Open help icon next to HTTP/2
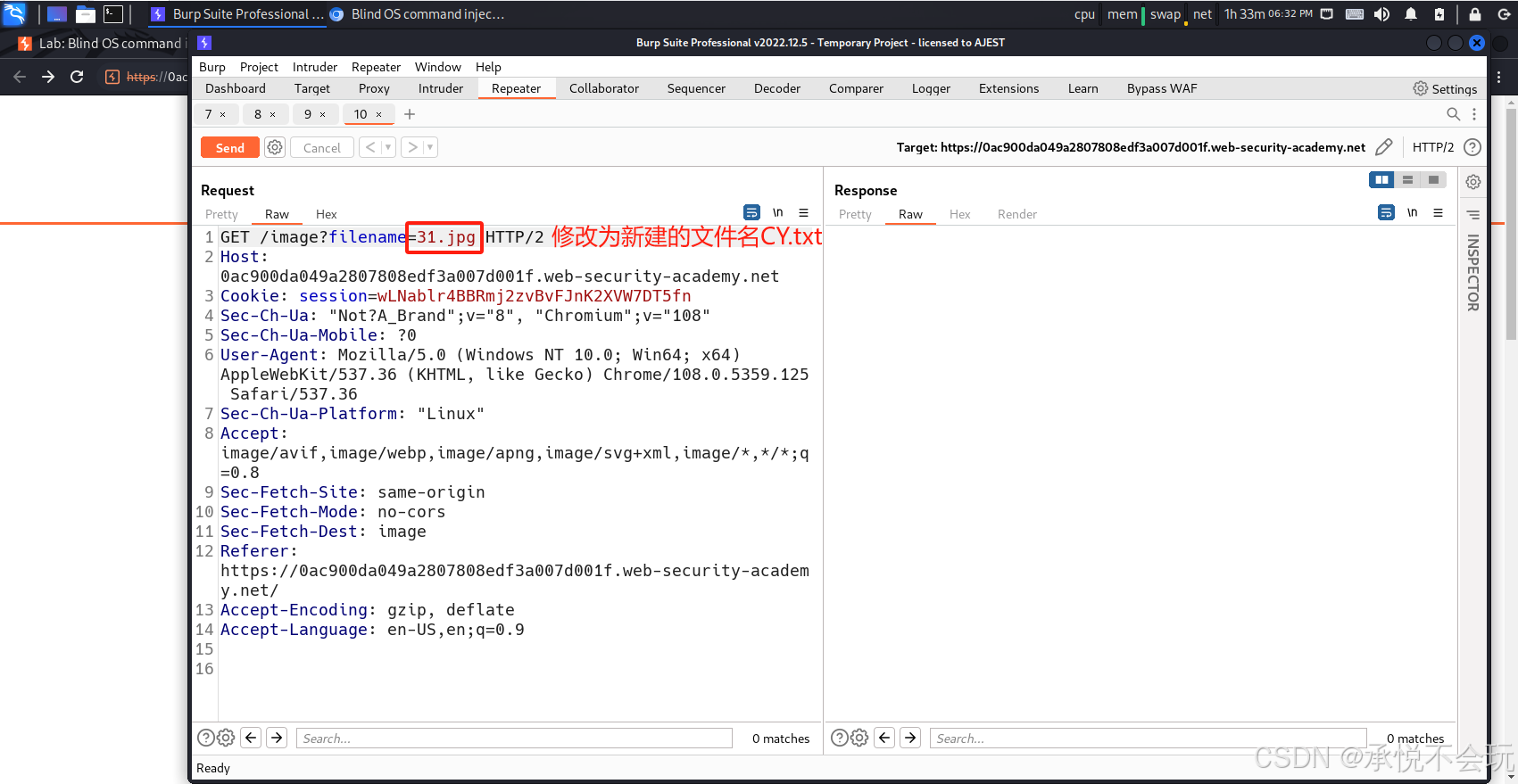The image size is (1518, 784). pos(1472,147)
